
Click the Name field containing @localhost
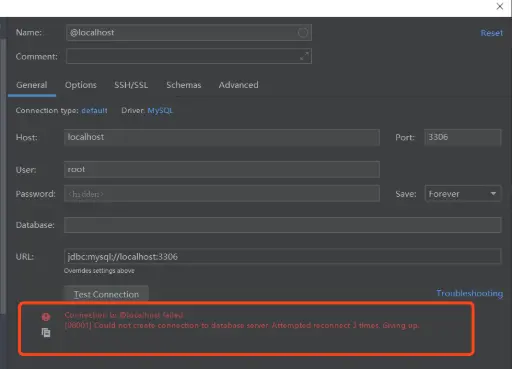[189, 33]
